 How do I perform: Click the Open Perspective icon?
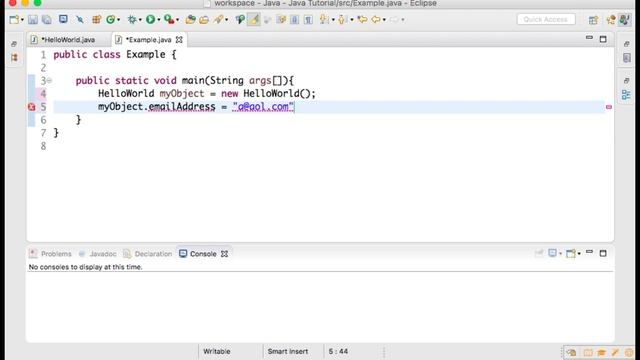(593, 20)
